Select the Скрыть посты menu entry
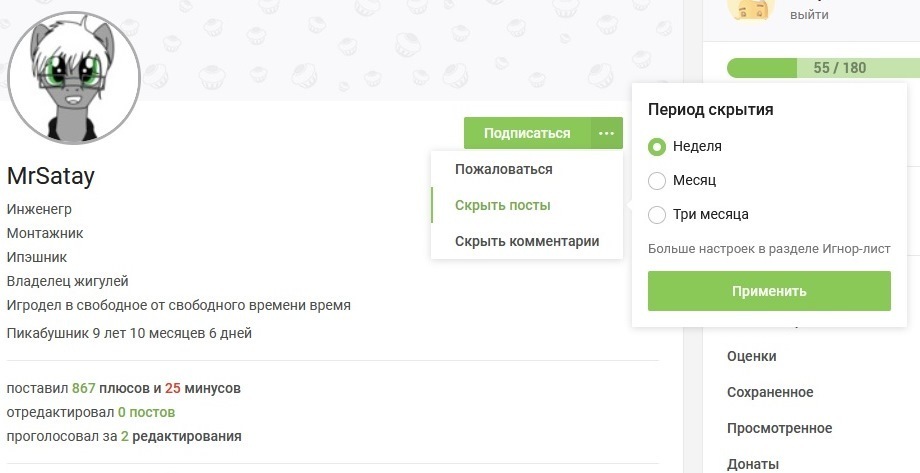This screenshot has width=920, height=473. tap(503, 205)
